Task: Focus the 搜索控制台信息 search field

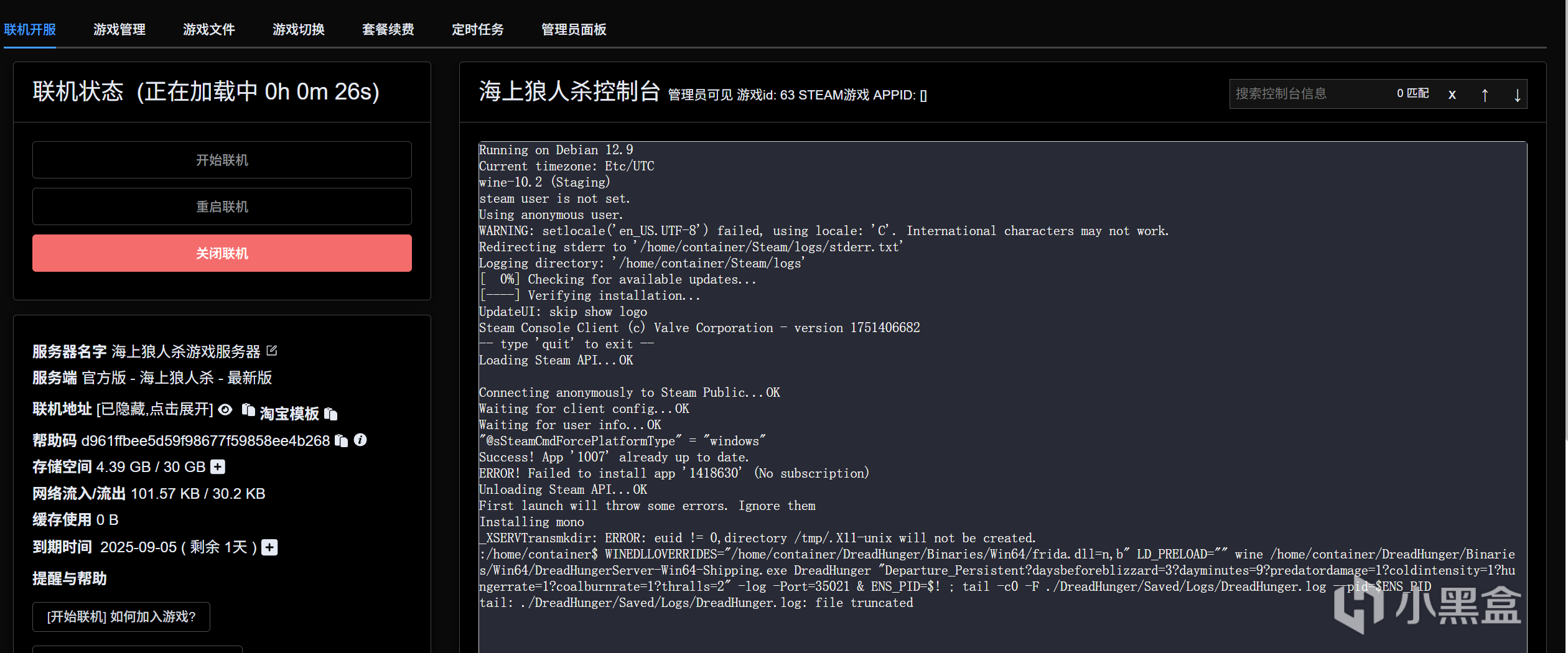Action: 1307,94
